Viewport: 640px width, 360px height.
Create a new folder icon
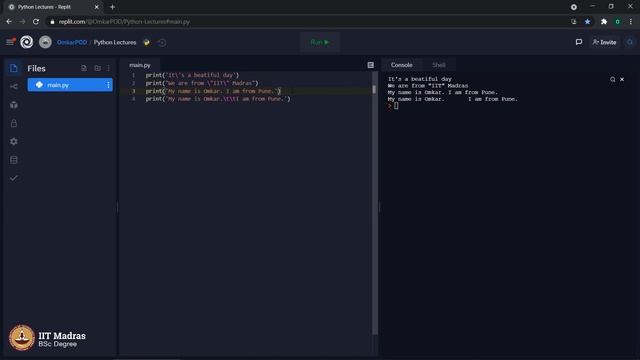[x=98, y=68]
